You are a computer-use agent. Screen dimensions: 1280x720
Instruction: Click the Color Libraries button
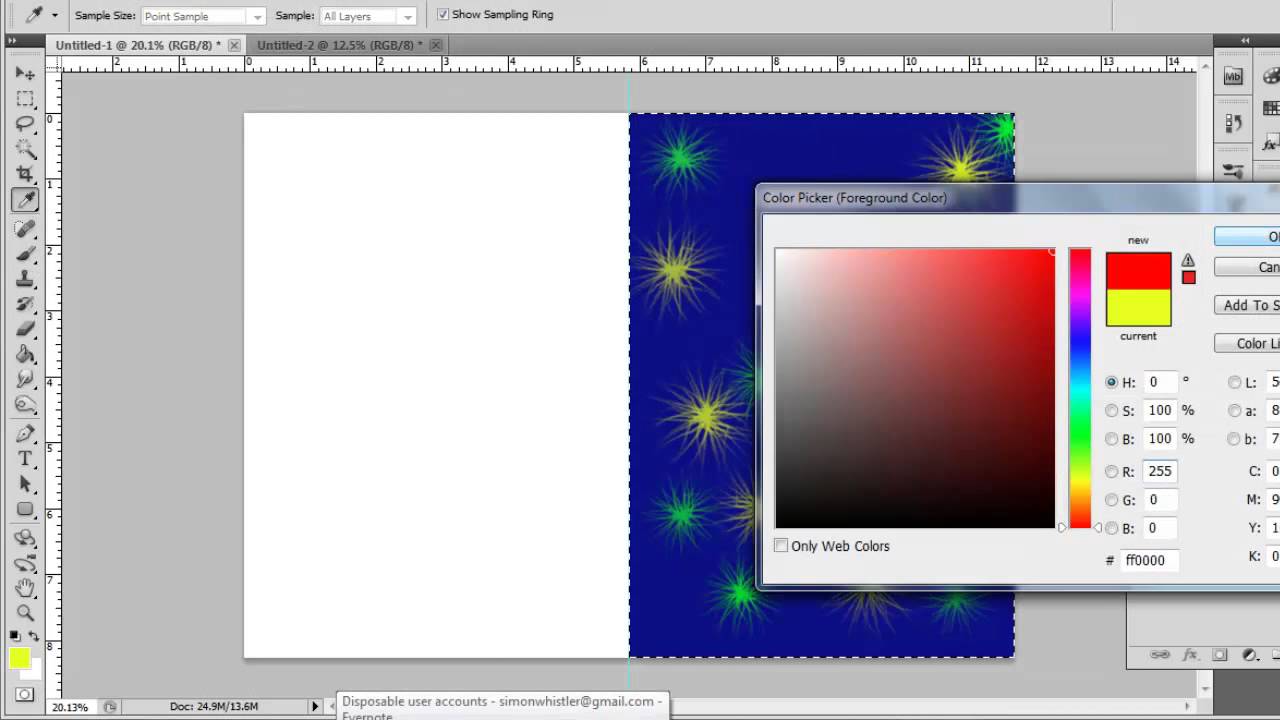pos(1248,343)
